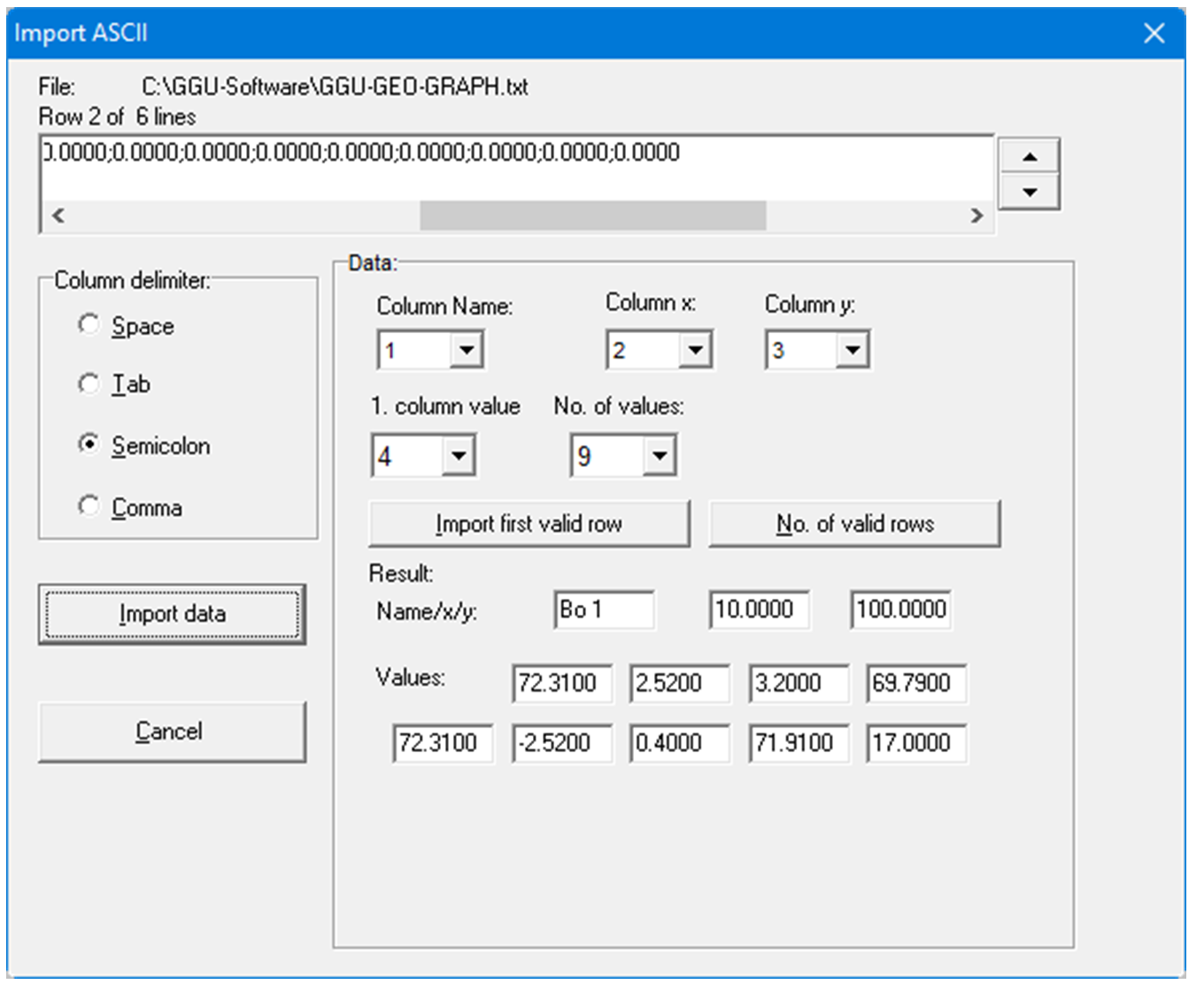The height and width of the screenshot is (992, 1204).
Task: Click the x result field showing 10.0000
Action: (x=758, y=609)
